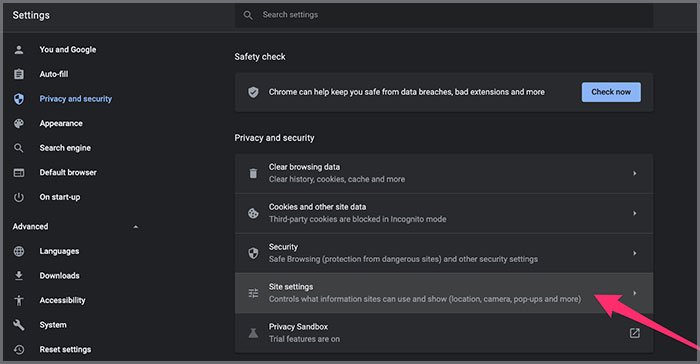
Task: Open Security settings row
Action: [x=444, y=253]
